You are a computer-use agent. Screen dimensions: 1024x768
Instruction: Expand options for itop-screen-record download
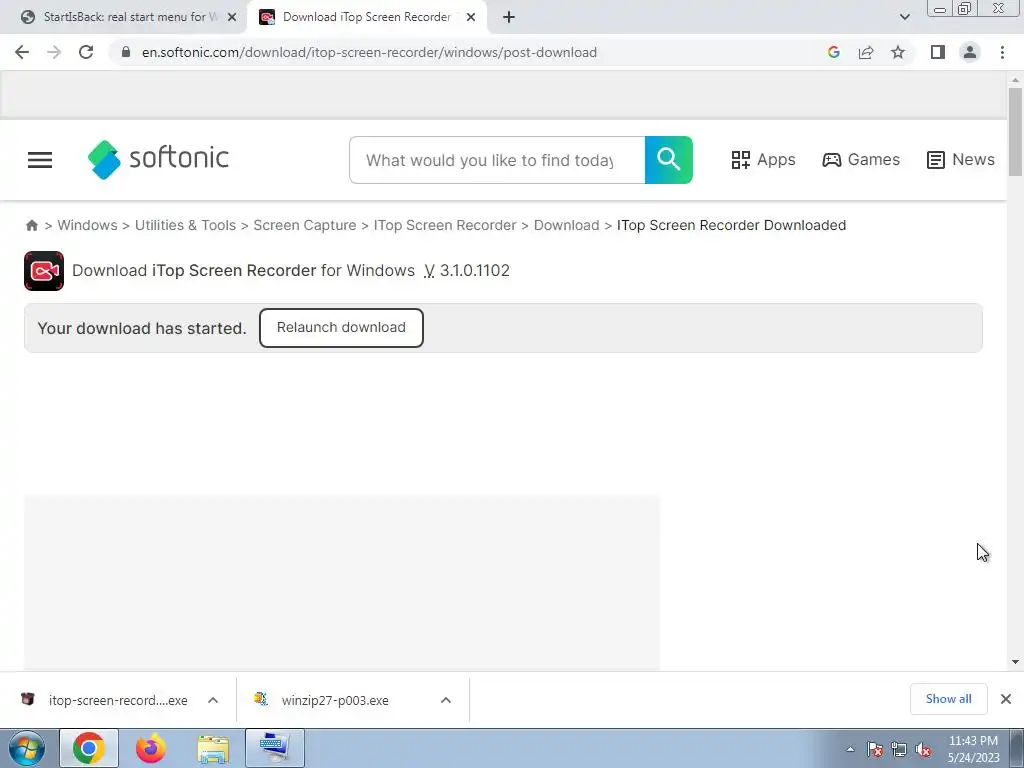pos(213,700)
